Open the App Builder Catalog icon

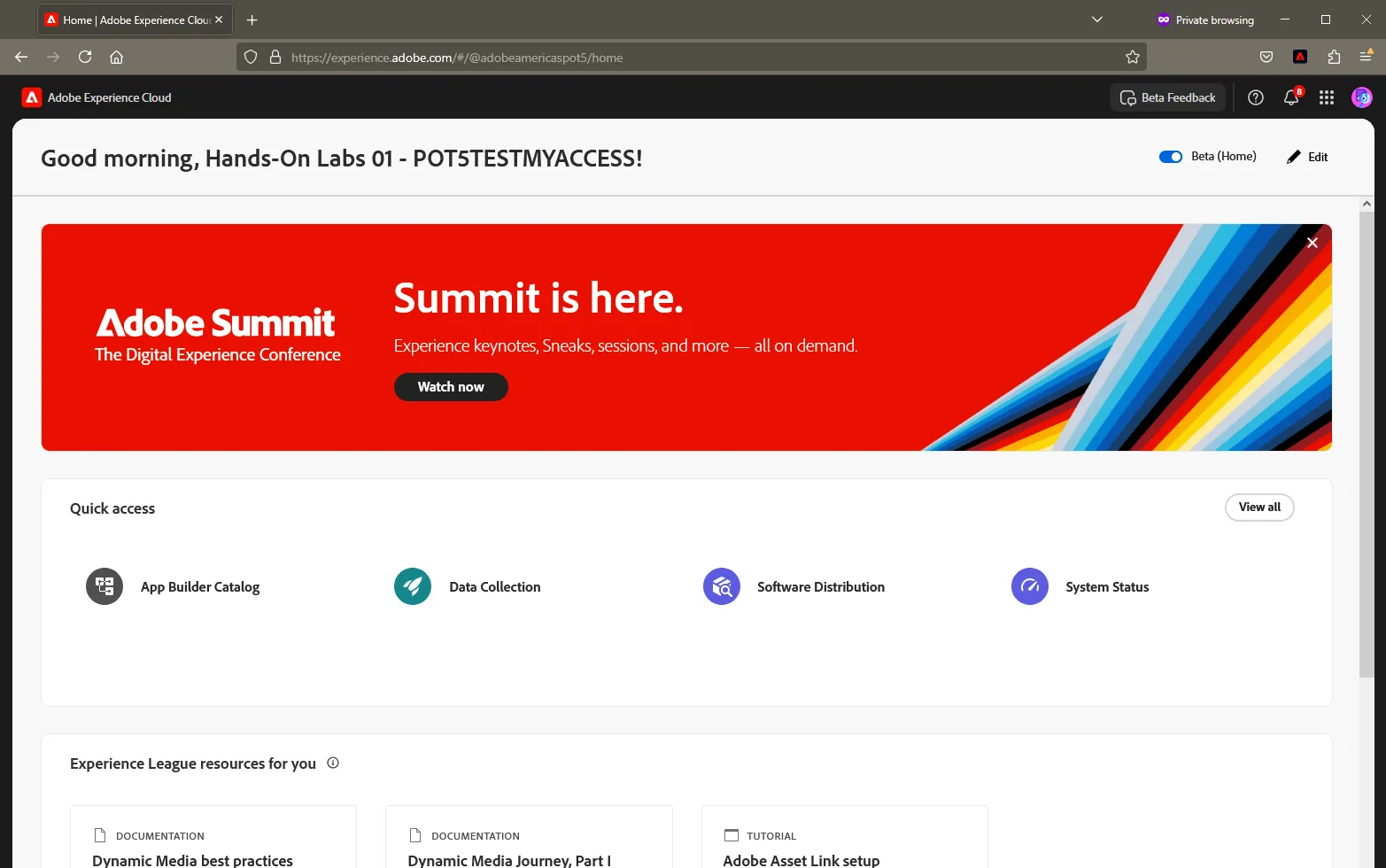tap(105, 586)
